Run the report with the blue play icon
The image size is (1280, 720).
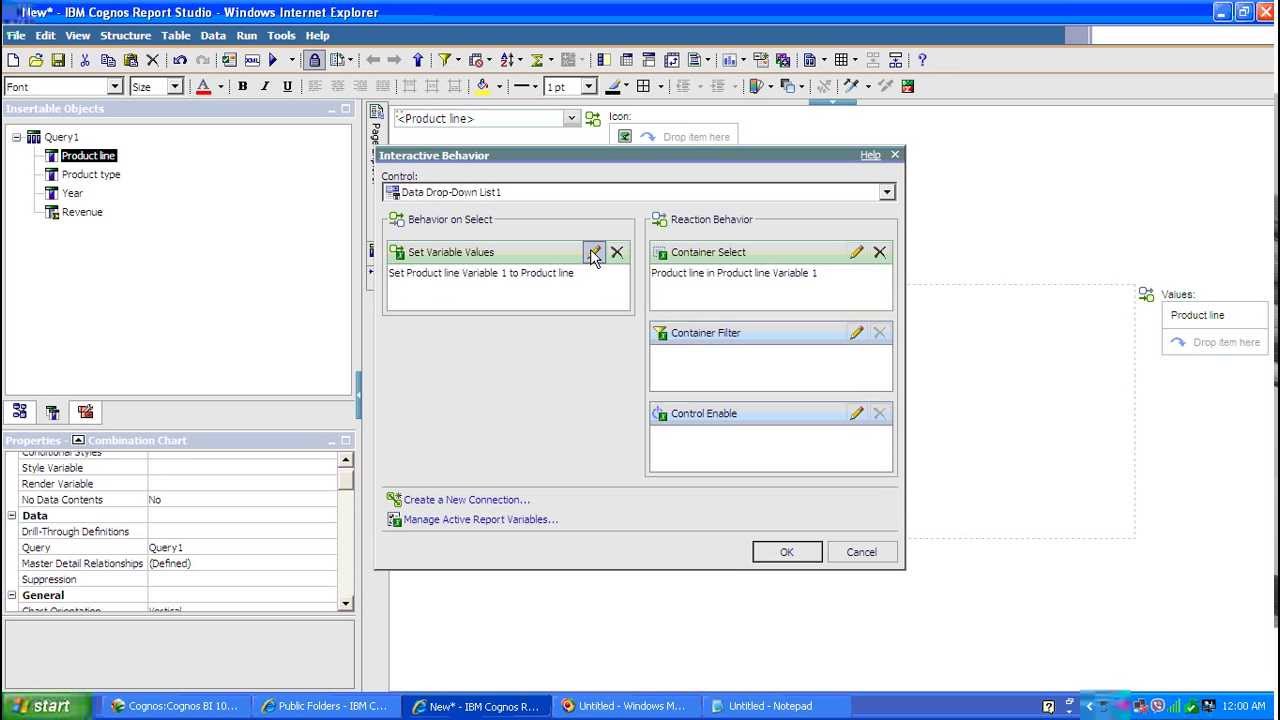273,60
